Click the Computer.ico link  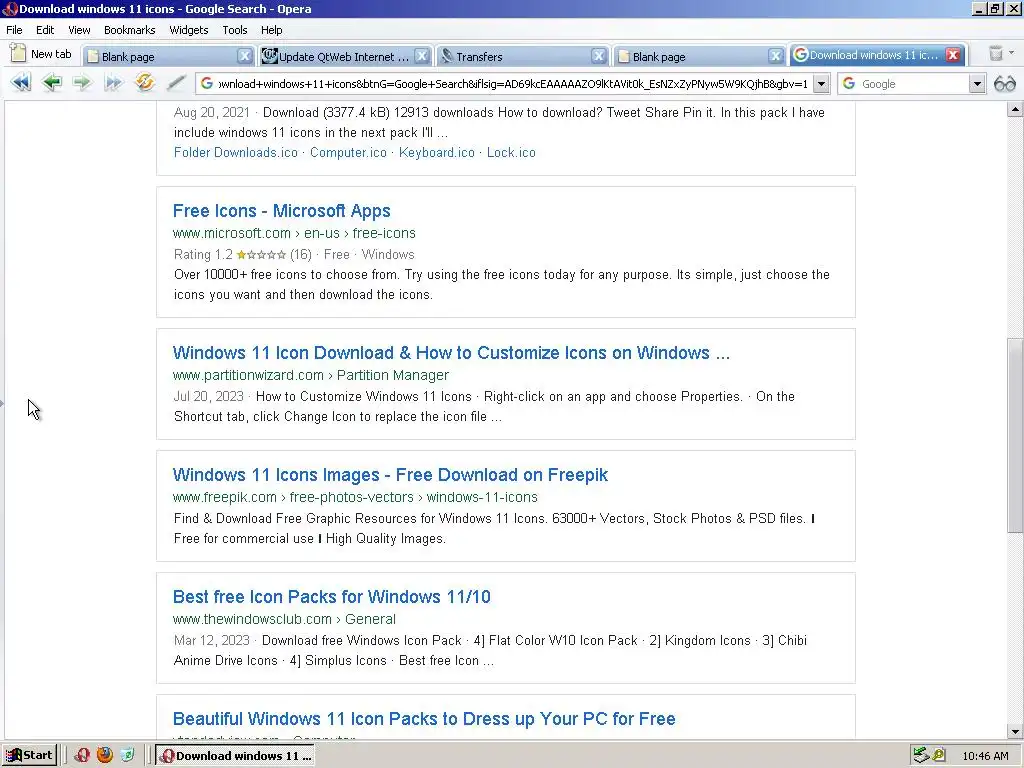[x=348, y=152]
